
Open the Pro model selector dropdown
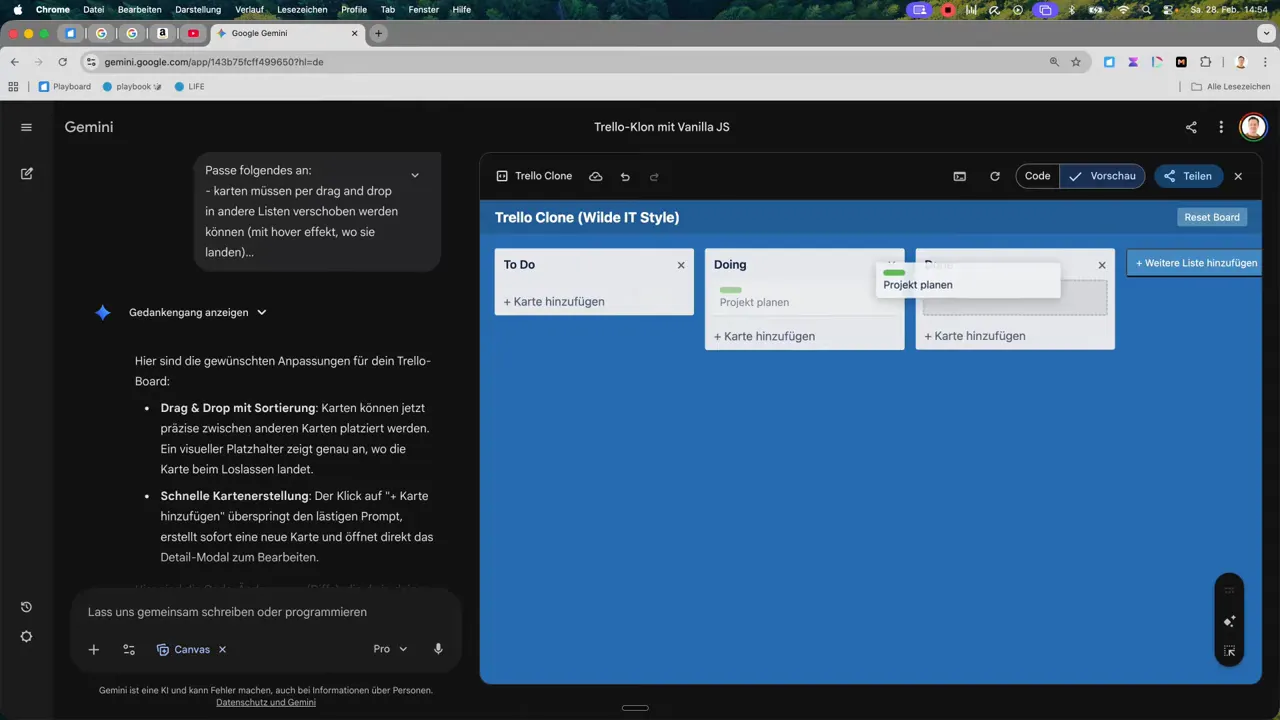pyautogui.click(x=390, y=648)
